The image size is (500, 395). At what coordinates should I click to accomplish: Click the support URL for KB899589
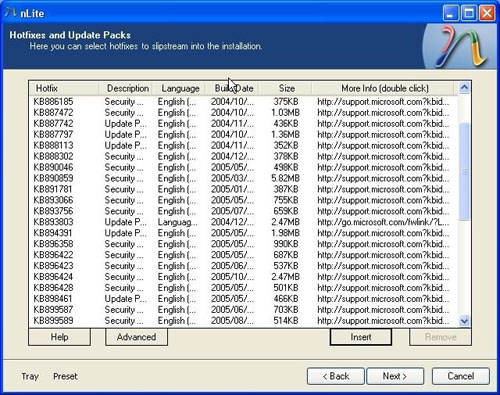(383, 321)
